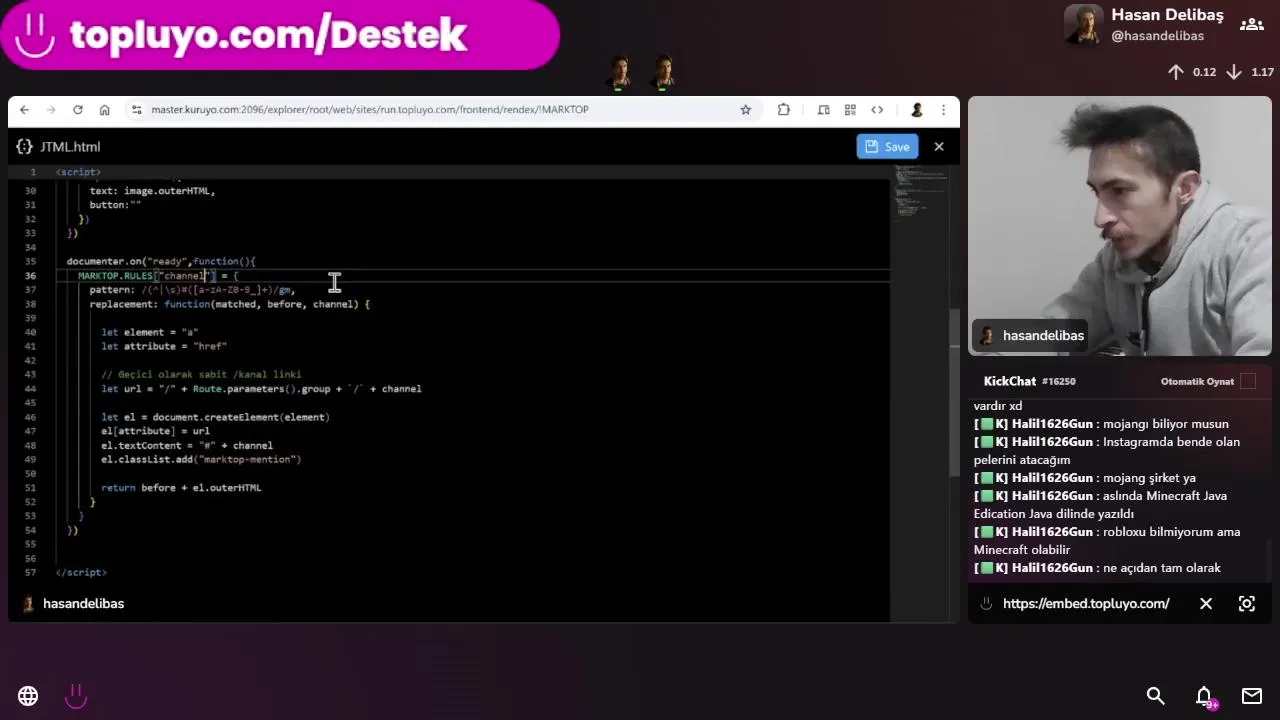Open the globe language icon
This screenshot has width=1280, height=720.
(x=28, y=696)
